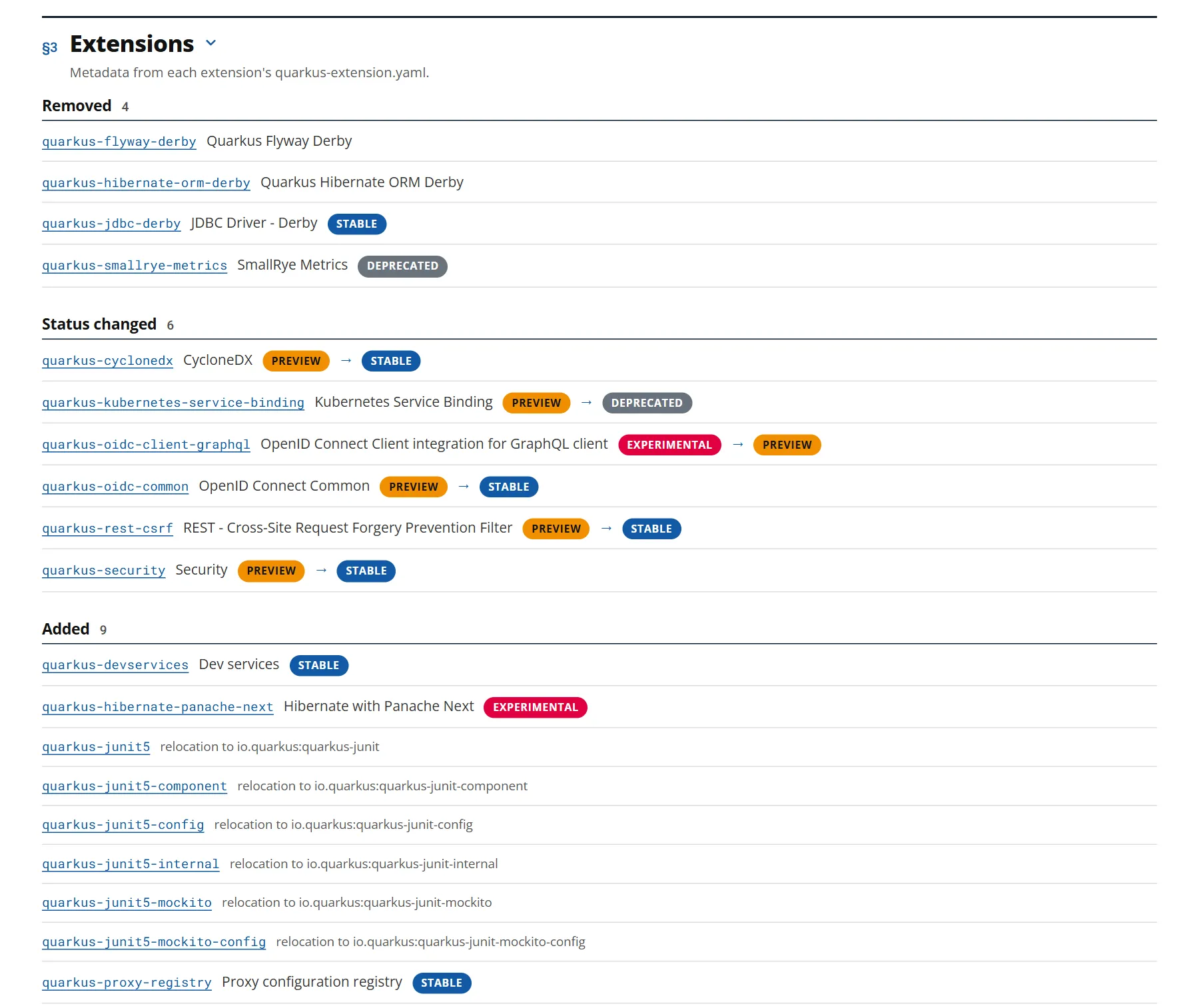Select text 'relocation to io.quarkus:quarkus-junit-mockito-config'
Screen dimensions: 1199x1008
coord(430,942)
